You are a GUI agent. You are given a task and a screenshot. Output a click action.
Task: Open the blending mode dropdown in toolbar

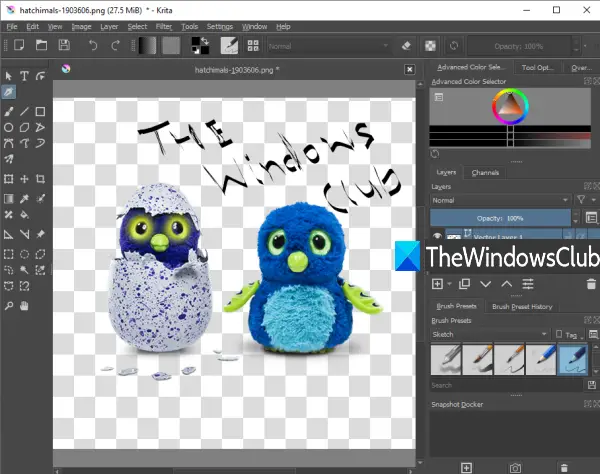pos(328,46)
